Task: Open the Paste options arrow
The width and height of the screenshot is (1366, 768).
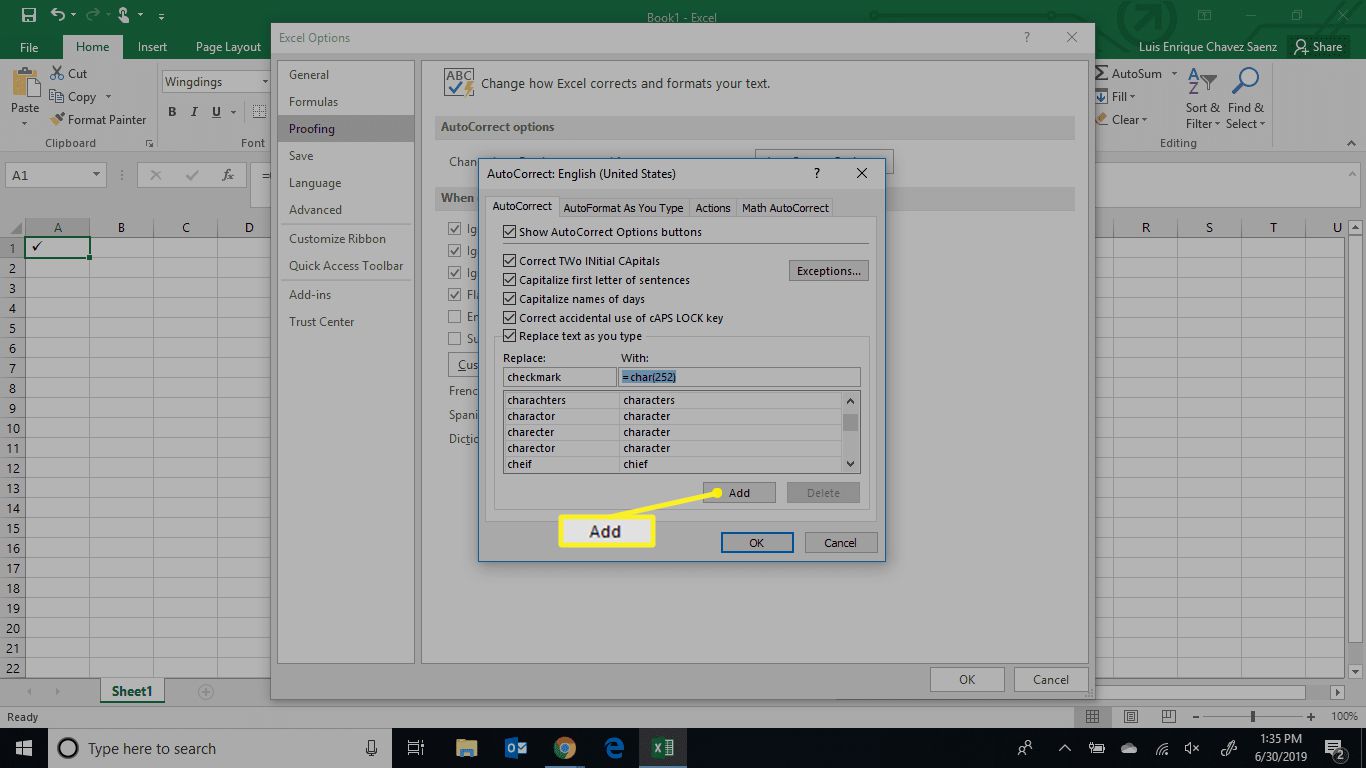Action: coord(25,123)
